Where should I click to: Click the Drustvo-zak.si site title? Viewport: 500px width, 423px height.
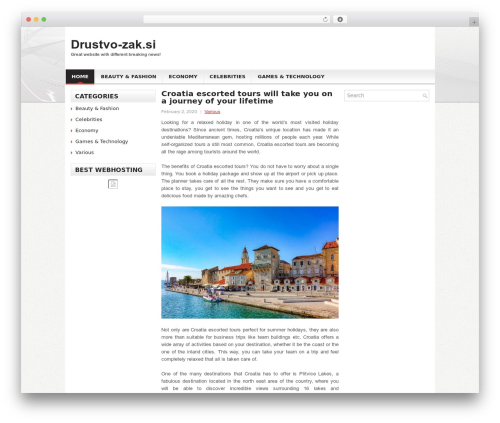113,44
